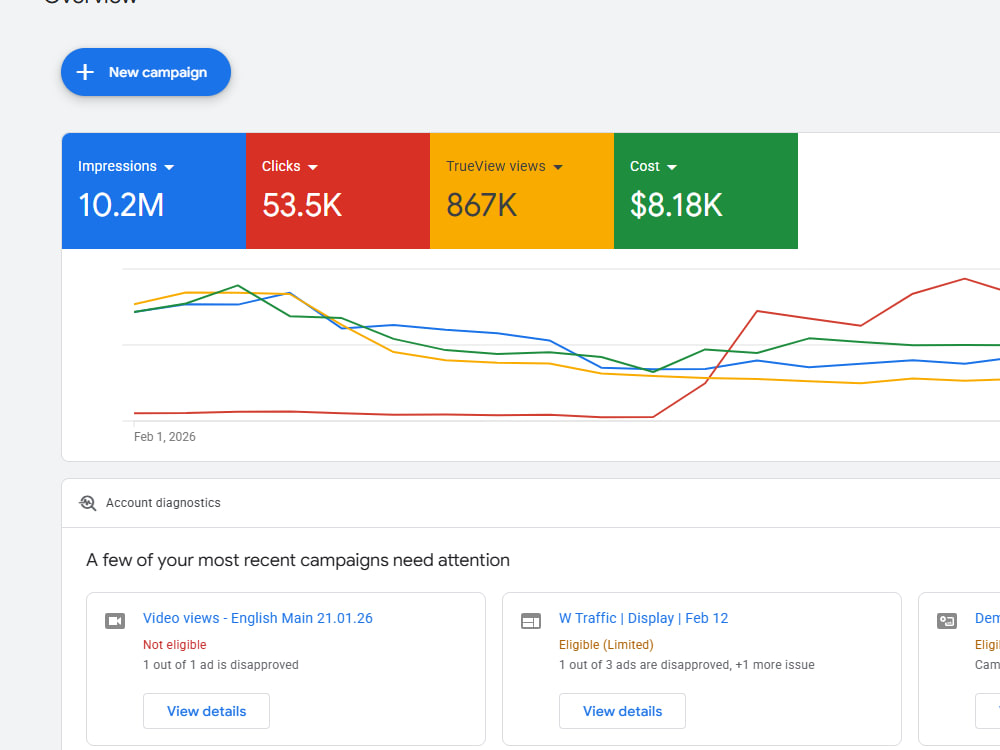Open the Impressions metric dropdown arrow
This screenshot has width=1000, height=750.
tap(169, 167)
